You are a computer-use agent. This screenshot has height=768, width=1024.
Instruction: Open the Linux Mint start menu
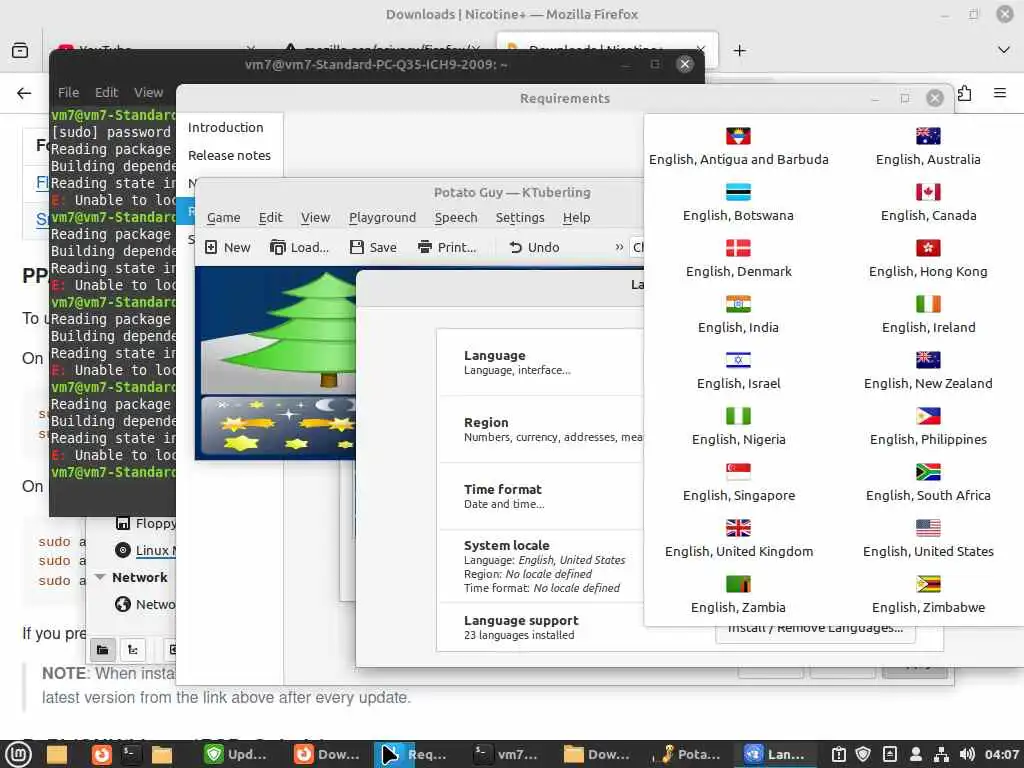(x=18, y=754)
